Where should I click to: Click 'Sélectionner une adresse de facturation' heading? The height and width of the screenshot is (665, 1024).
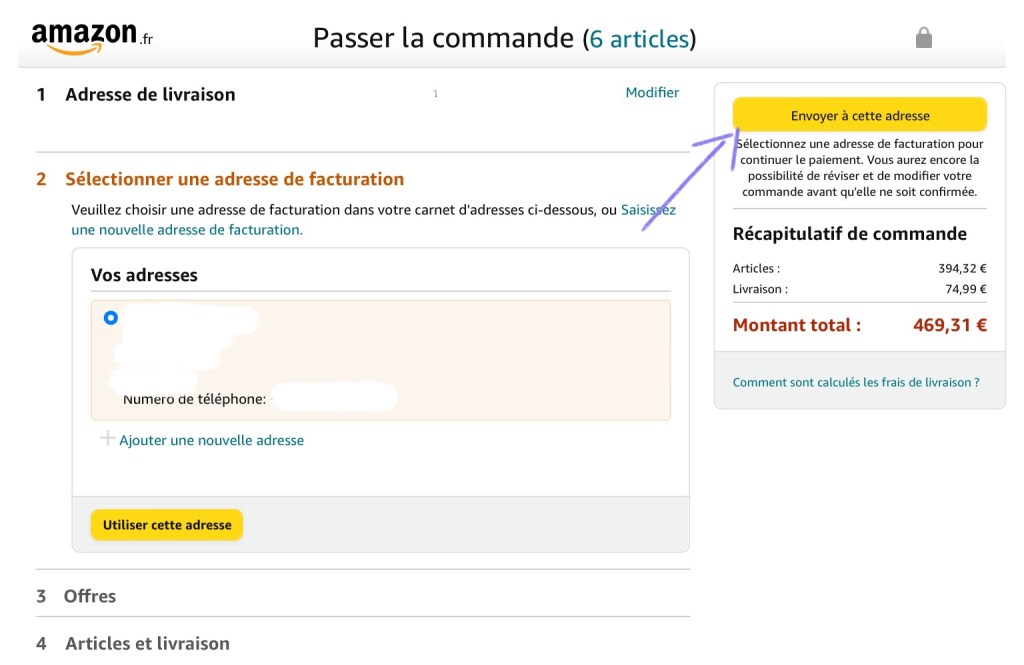tap(234, 179)
